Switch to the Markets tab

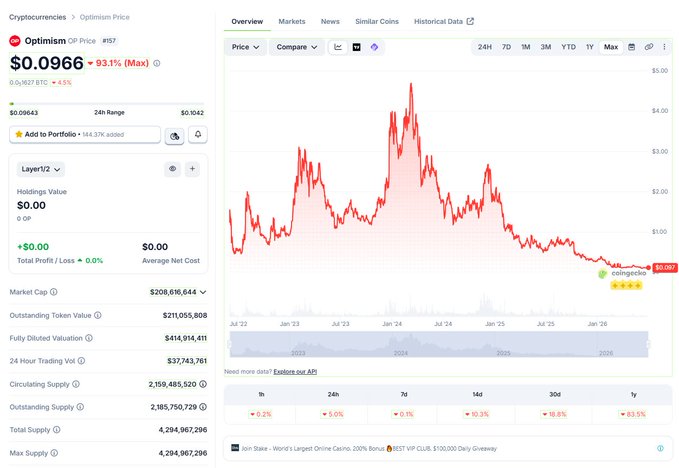pyautogui.click(x=292, y=21)
